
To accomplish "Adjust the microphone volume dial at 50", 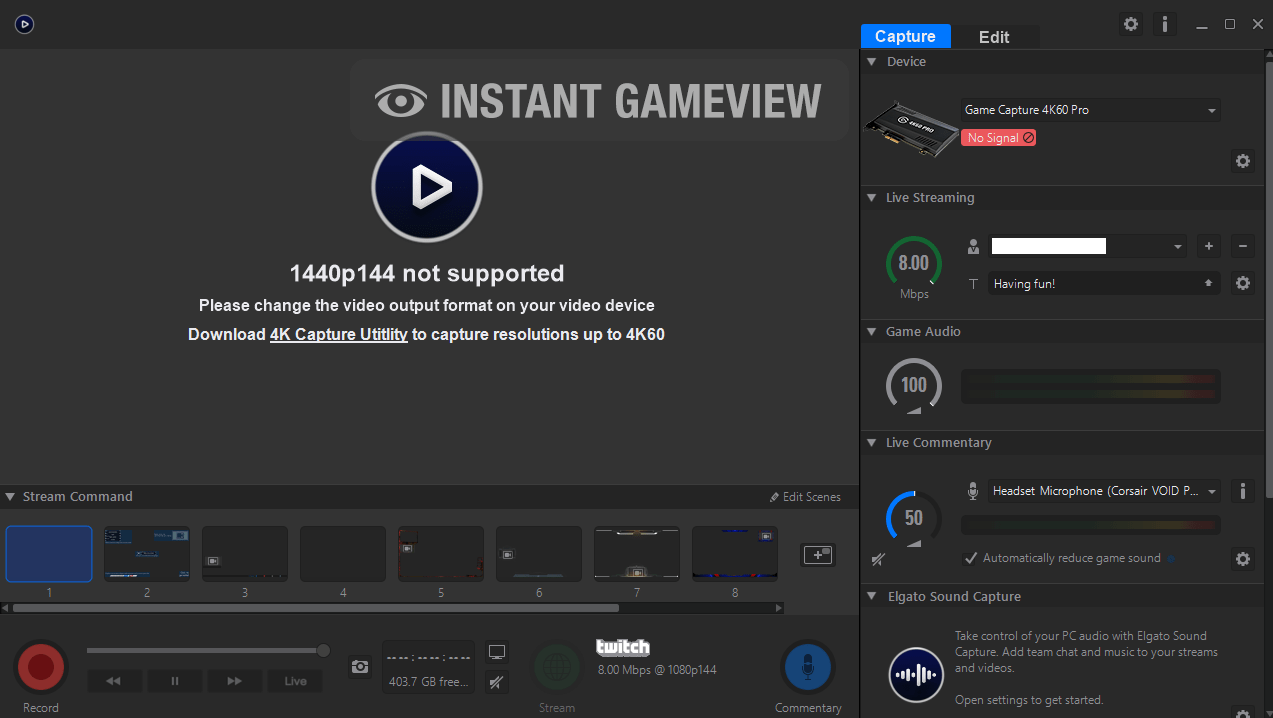I will [x=913, y=518].
